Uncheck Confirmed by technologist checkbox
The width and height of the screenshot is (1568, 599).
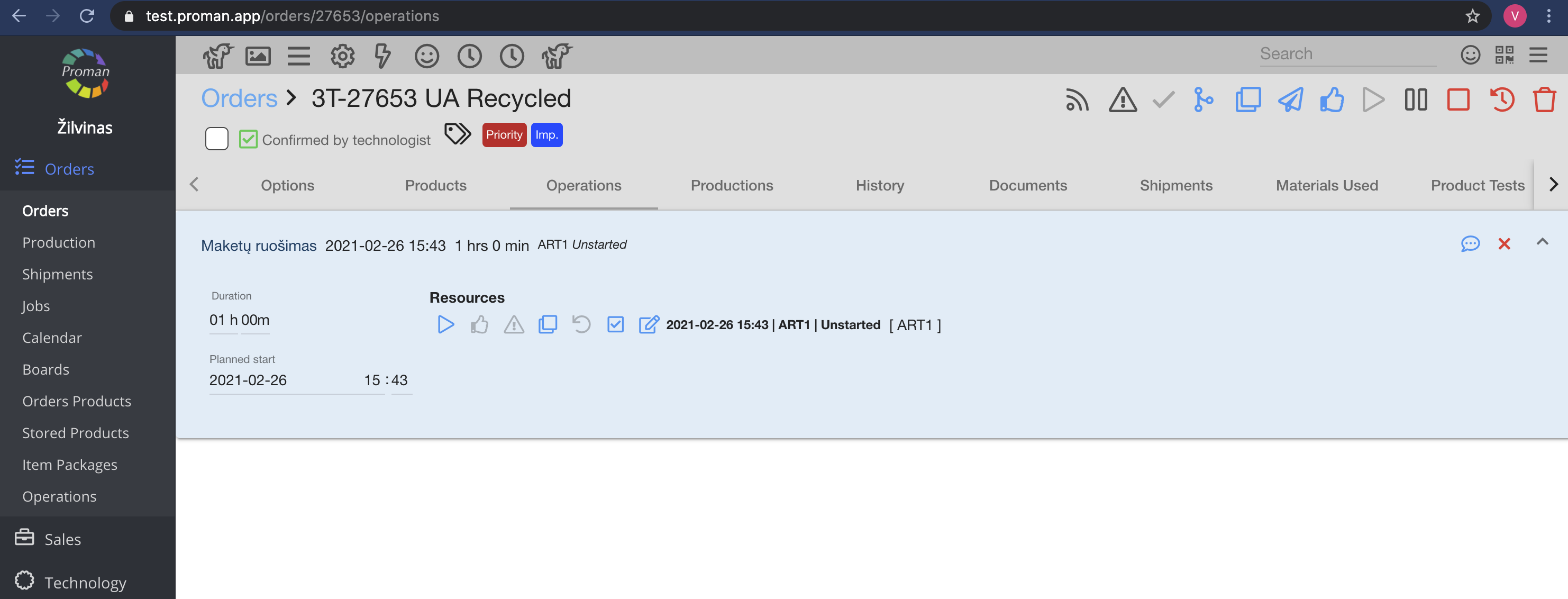point(248,139)
